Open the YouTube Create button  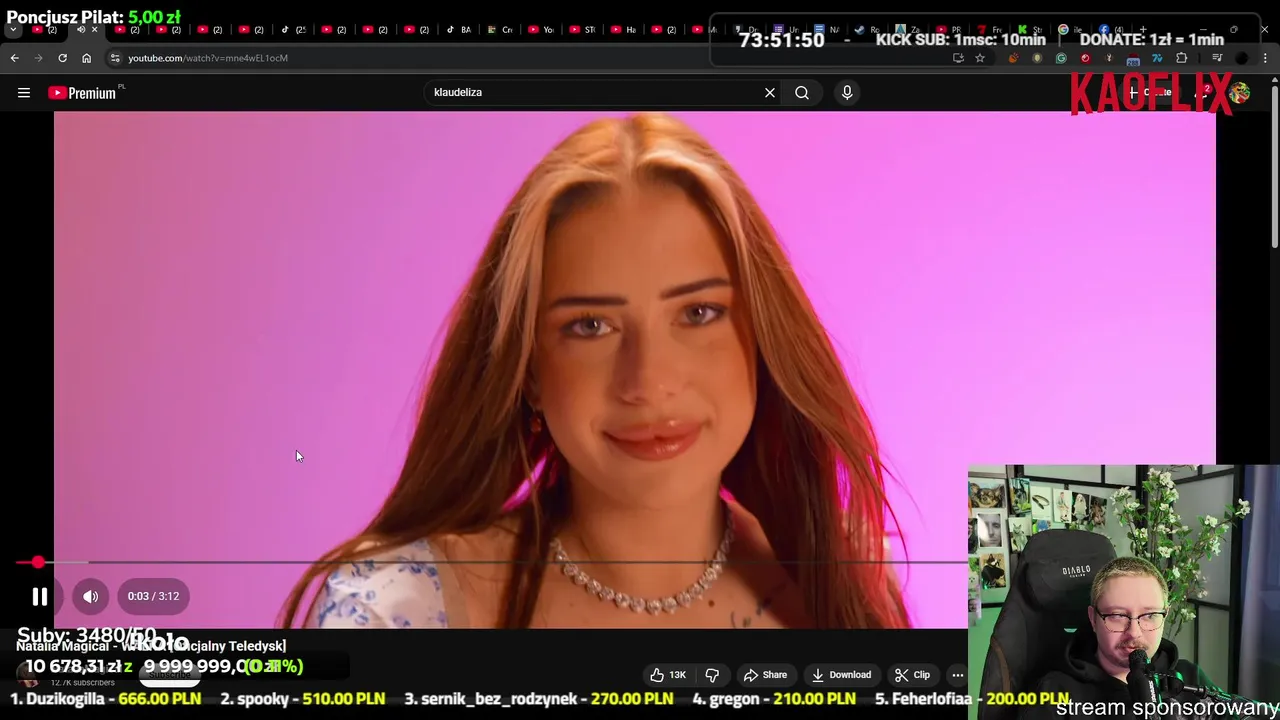pyautogui.click(x=1150, y=92)
